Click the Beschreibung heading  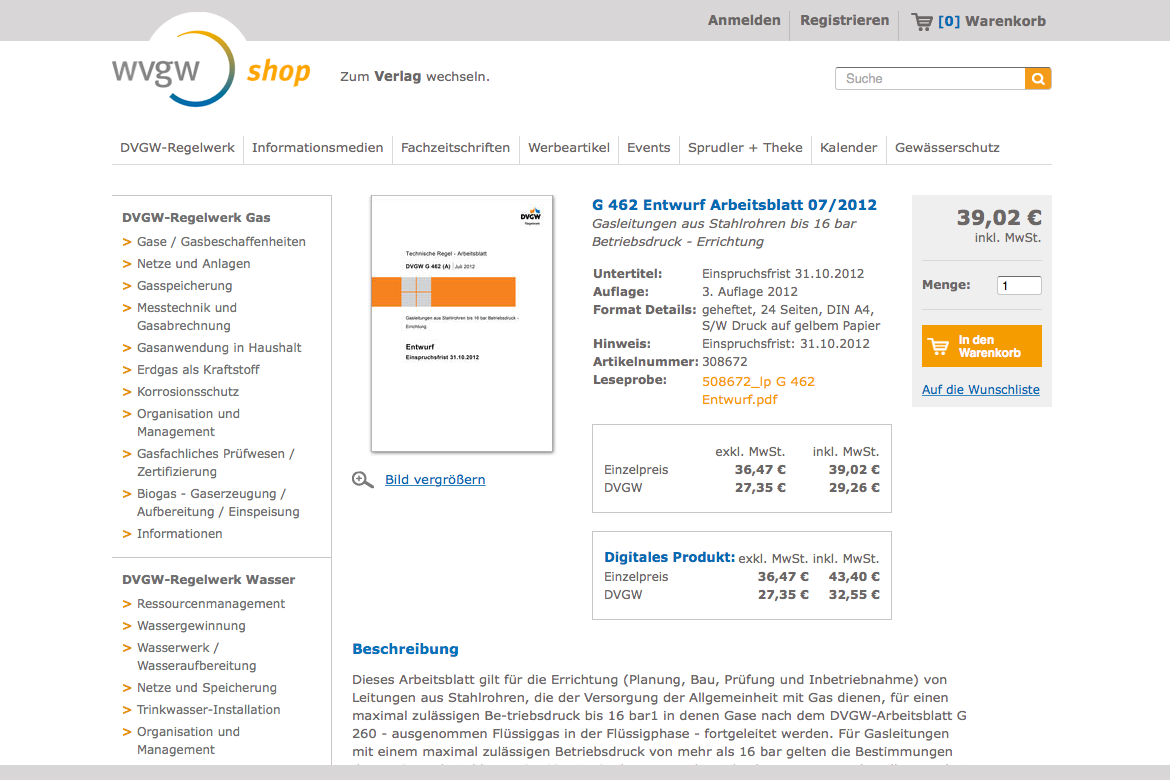pyautogui.click(x=405, y=649)
